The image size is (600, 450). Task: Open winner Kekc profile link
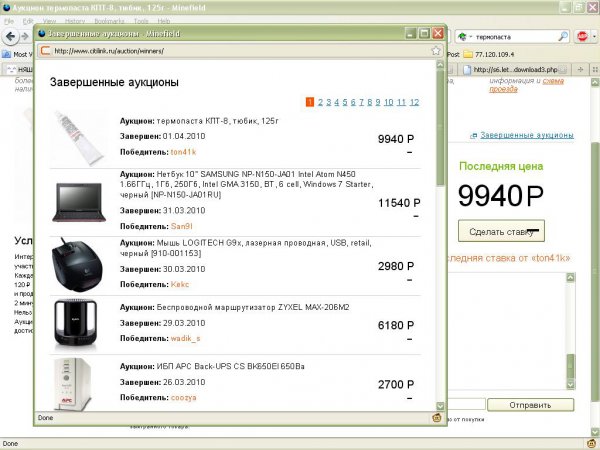click(179, 284)
